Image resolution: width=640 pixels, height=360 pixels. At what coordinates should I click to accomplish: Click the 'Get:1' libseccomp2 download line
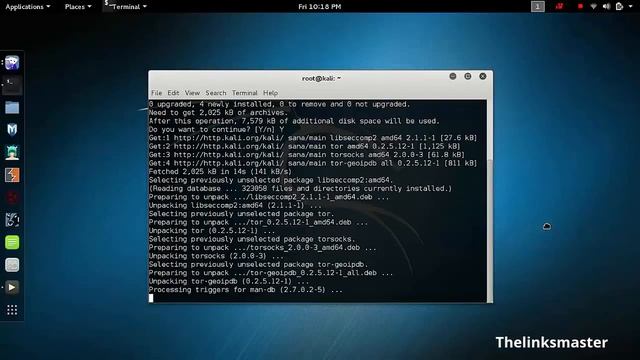(313, 138)
